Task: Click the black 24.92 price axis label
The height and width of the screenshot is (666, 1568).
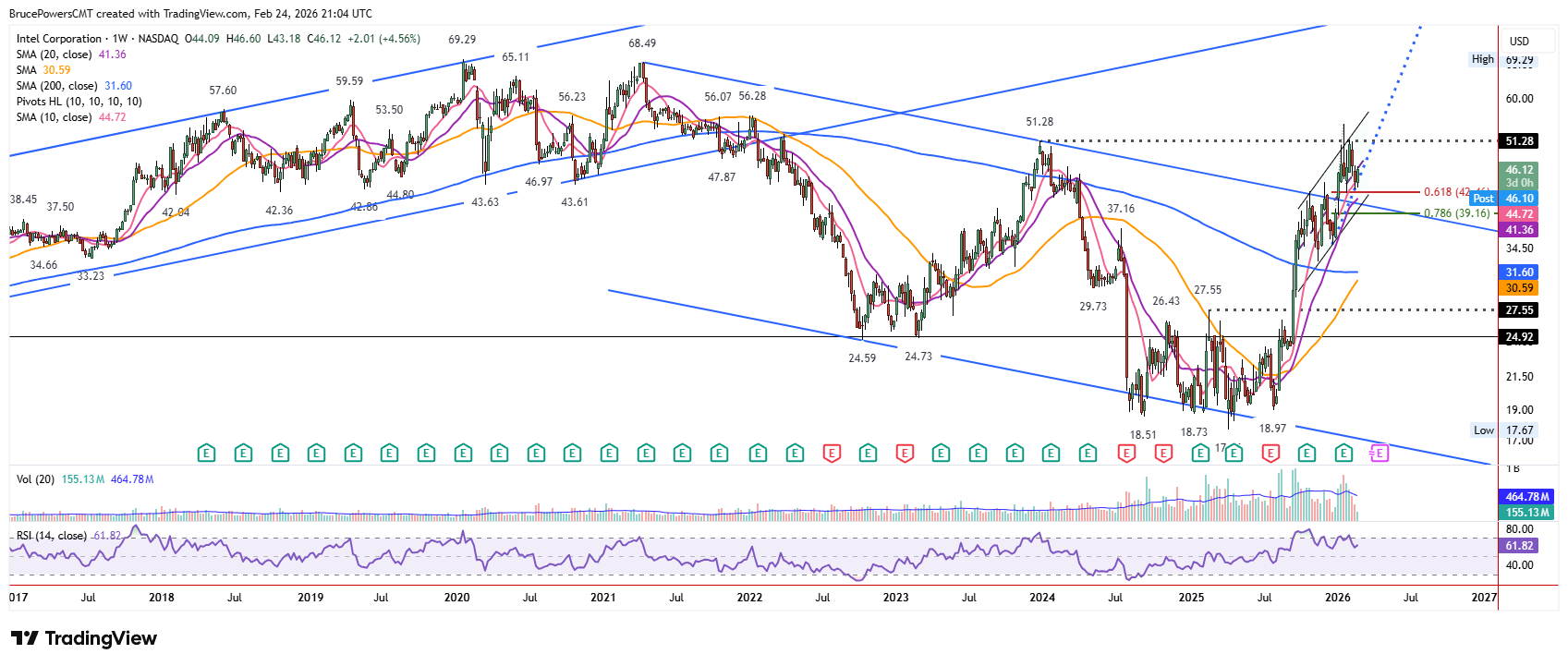Action: click(x=1520, y=337)
